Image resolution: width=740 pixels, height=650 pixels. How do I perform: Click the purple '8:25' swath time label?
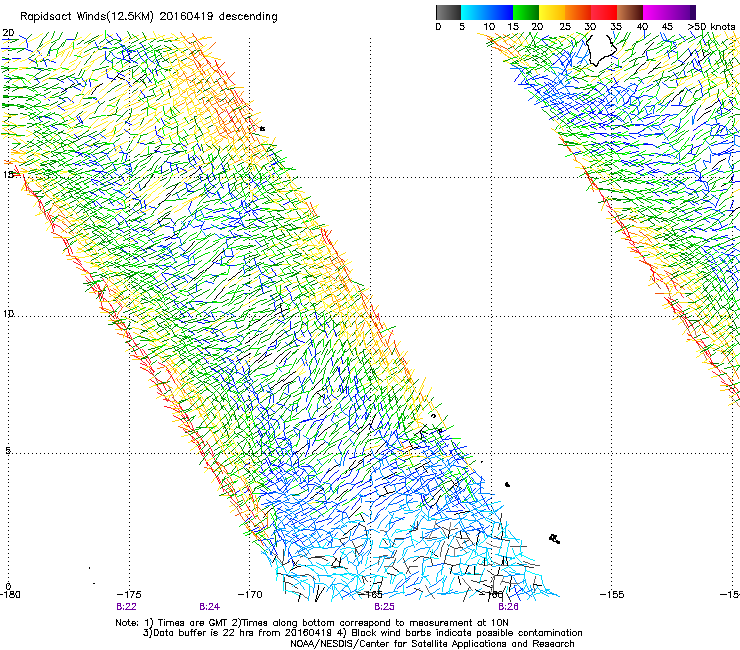pyautogui.click(x=384, y=607)
